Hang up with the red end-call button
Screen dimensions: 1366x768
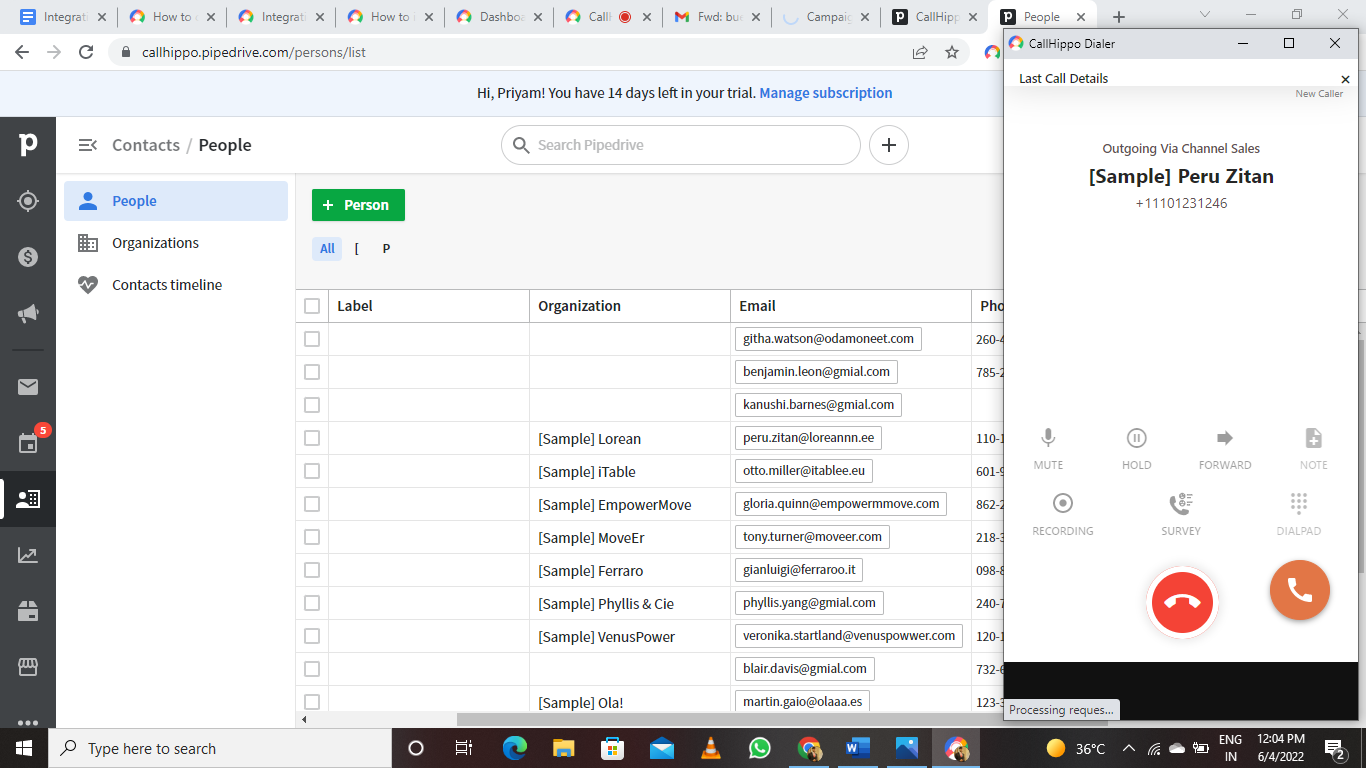click(x=1182, y=602)
